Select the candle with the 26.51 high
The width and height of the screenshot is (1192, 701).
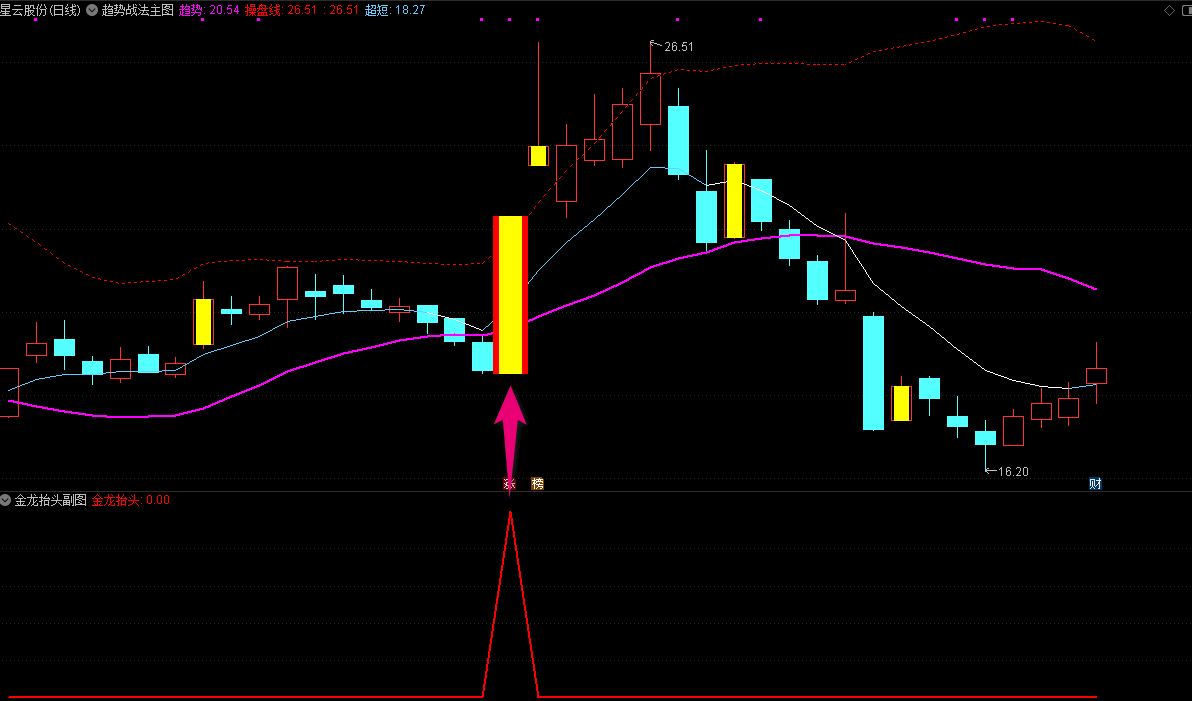(x=650, y=99)
